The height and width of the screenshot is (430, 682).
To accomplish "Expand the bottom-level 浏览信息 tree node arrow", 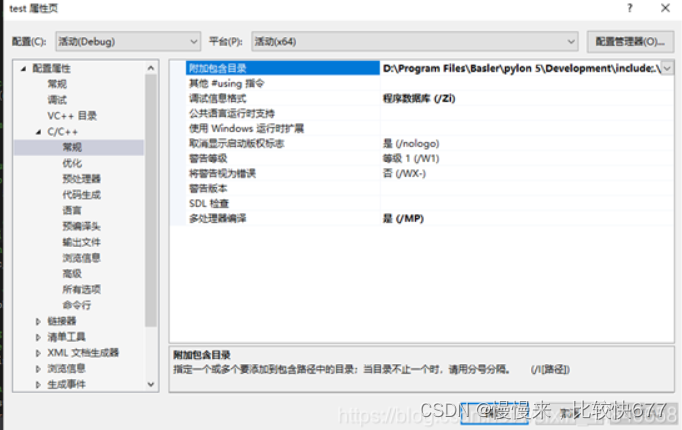I will (38, 369).
